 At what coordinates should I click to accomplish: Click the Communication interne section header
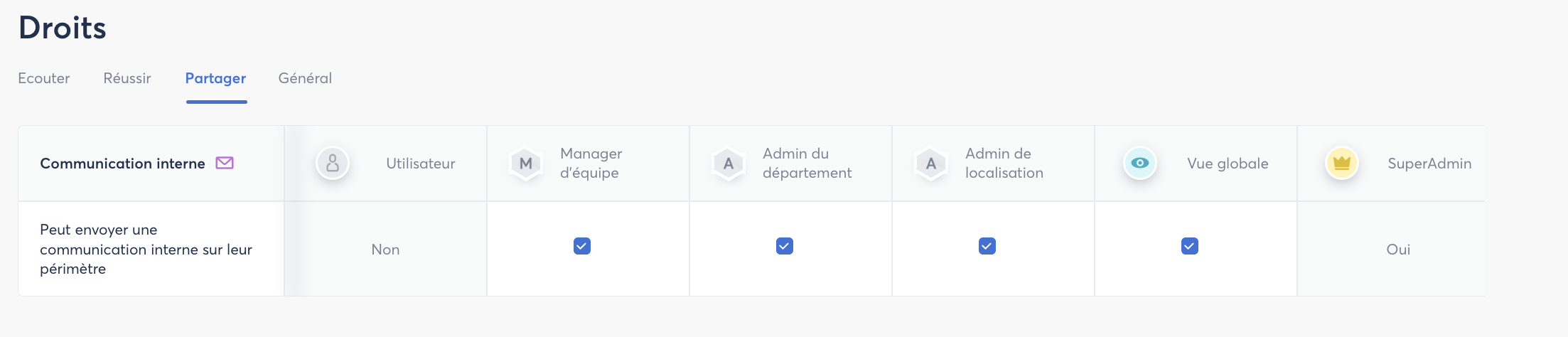coord(122,164)
